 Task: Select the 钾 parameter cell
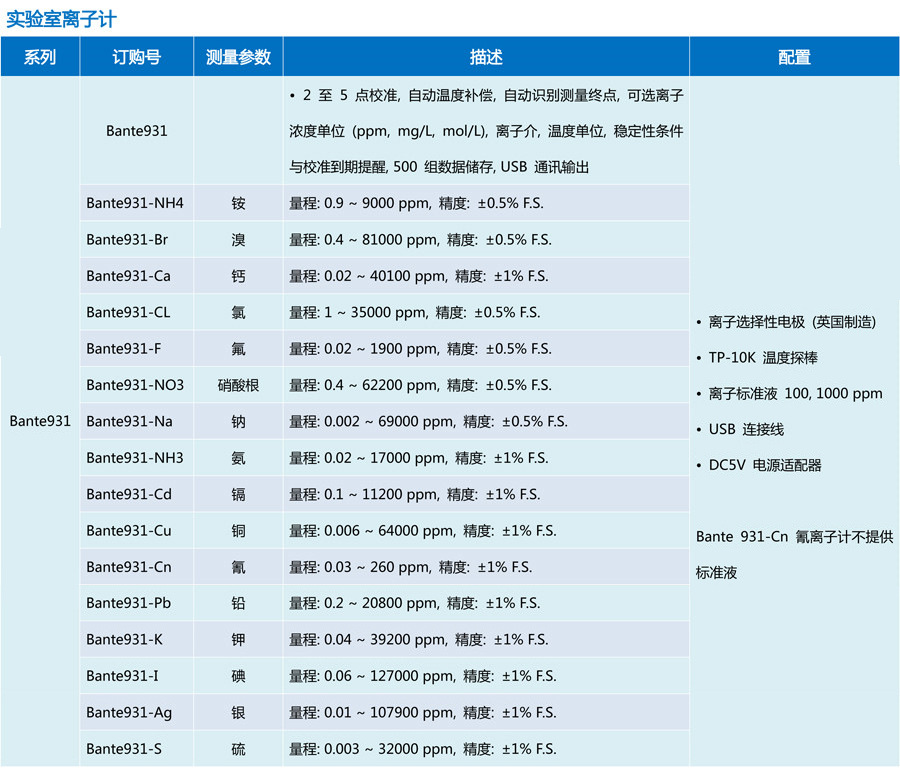pos(238,639)
